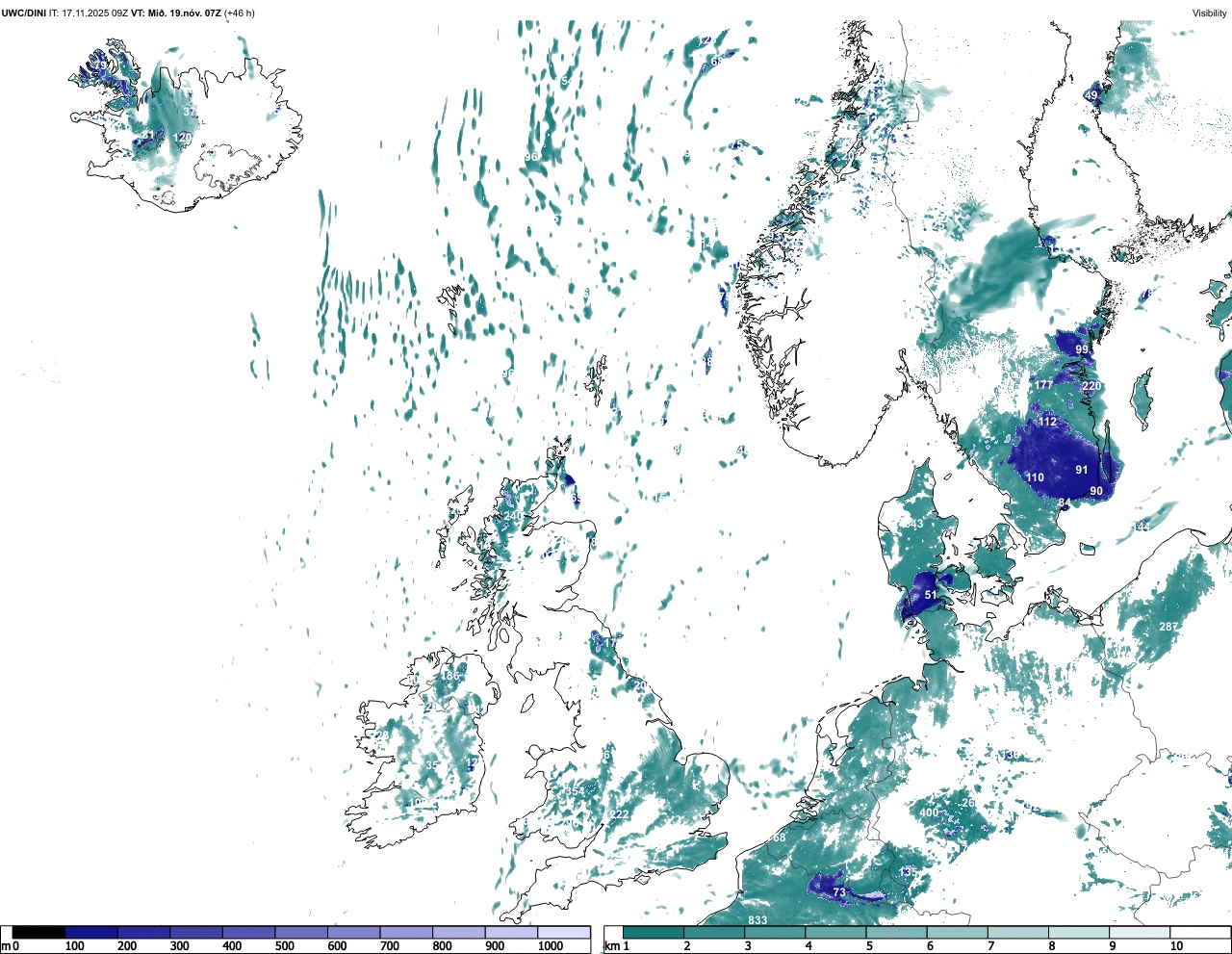1232x954 pixels.
Task: Pick the 4–5 km legend swatch
Action: 835,933
